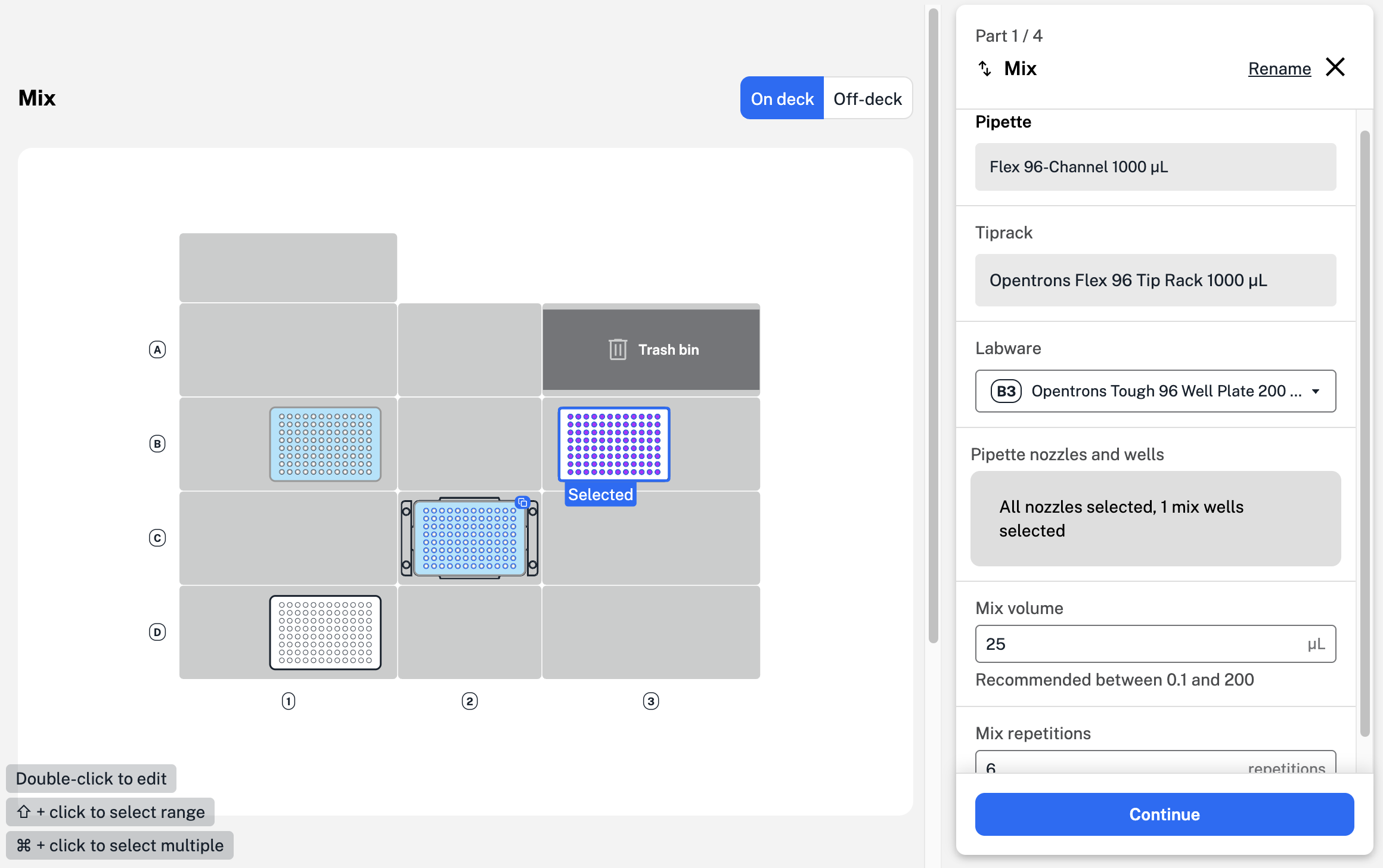Click the plate on the module in C2
1383x868 pixels.
469,539
